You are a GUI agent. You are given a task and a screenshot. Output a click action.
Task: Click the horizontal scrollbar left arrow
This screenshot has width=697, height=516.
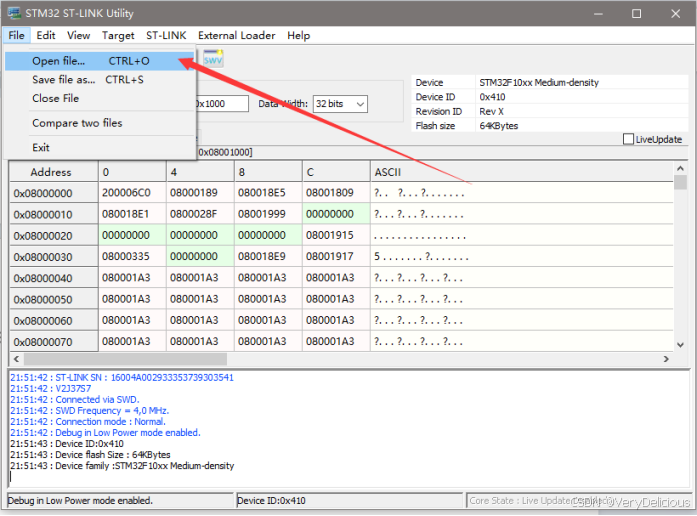(16, 359)
